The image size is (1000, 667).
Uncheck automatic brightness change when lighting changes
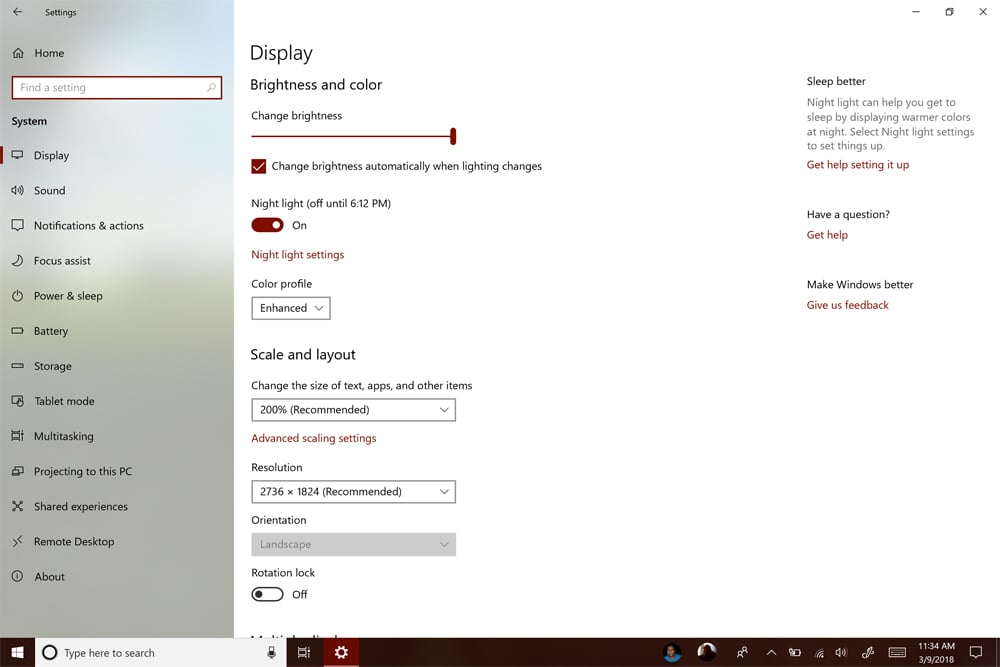click(258, 166)
